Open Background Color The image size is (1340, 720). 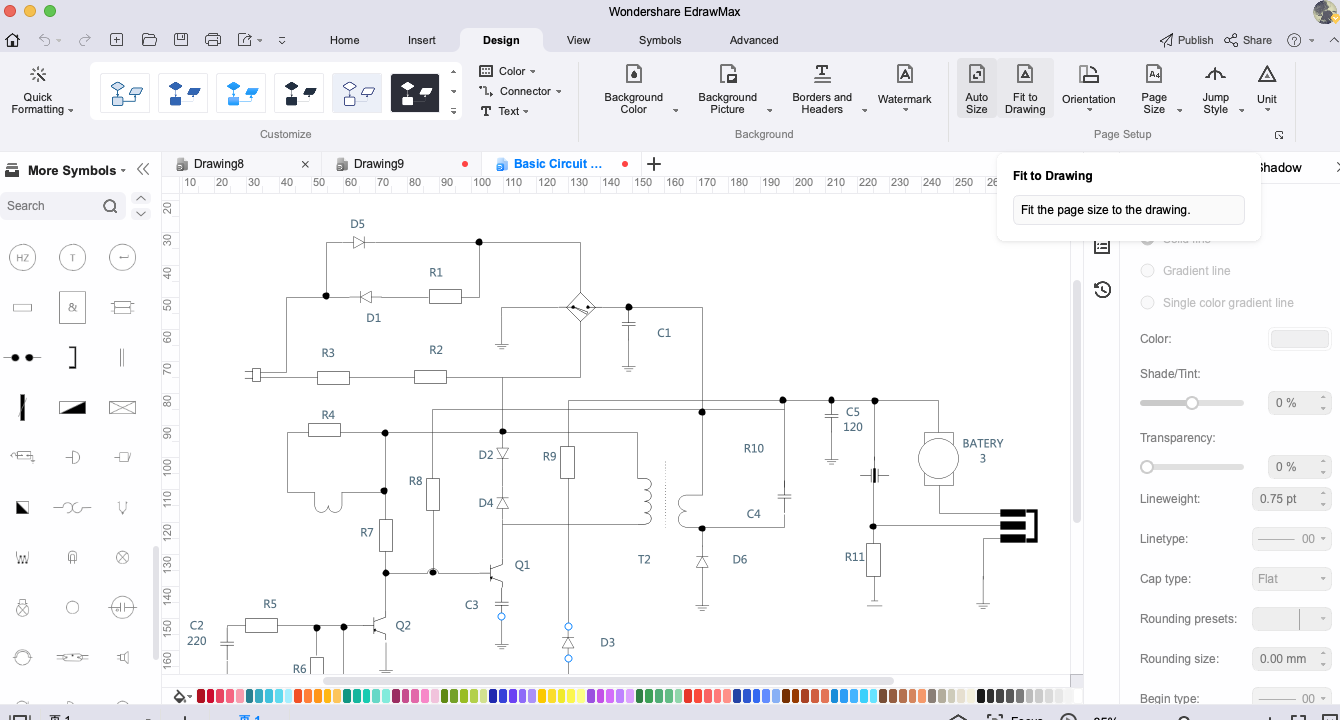(633, 90)
